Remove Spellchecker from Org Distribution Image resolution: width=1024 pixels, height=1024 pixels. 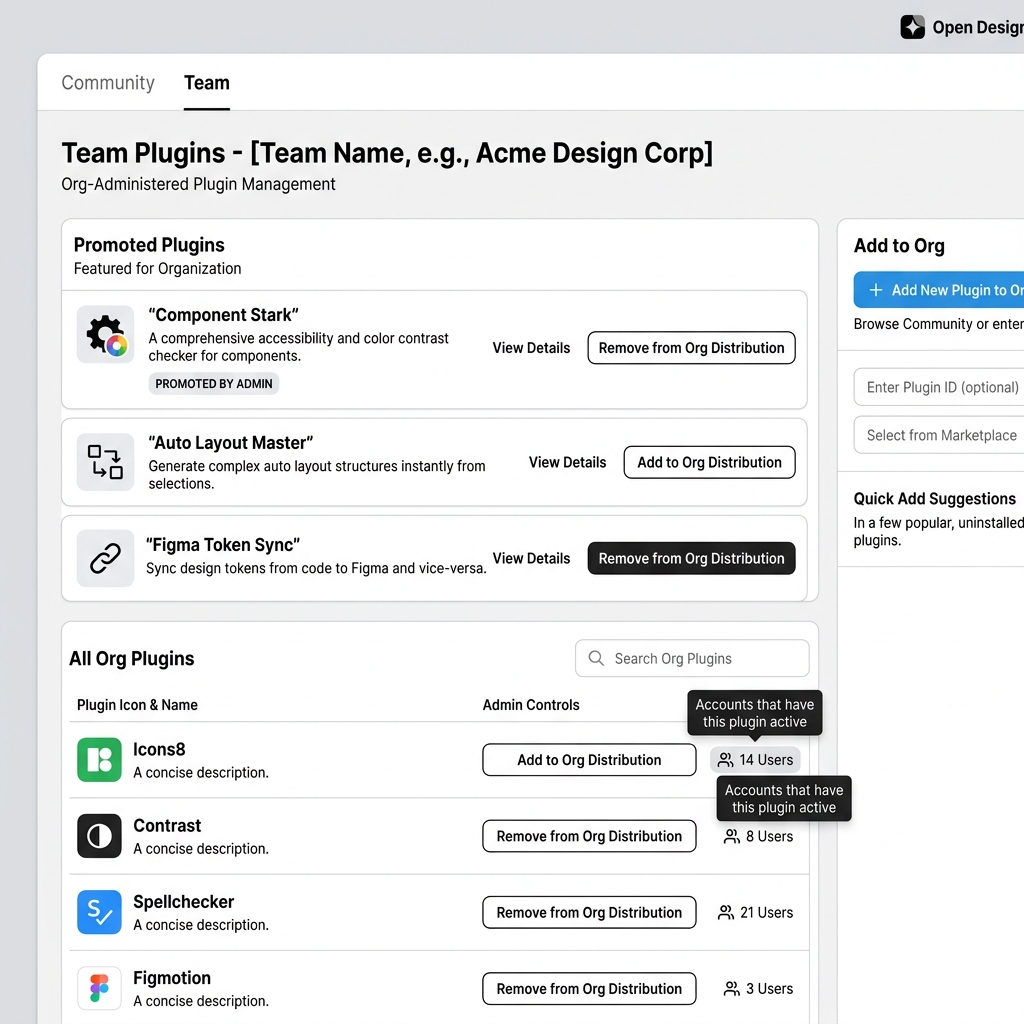coord(589,912)
